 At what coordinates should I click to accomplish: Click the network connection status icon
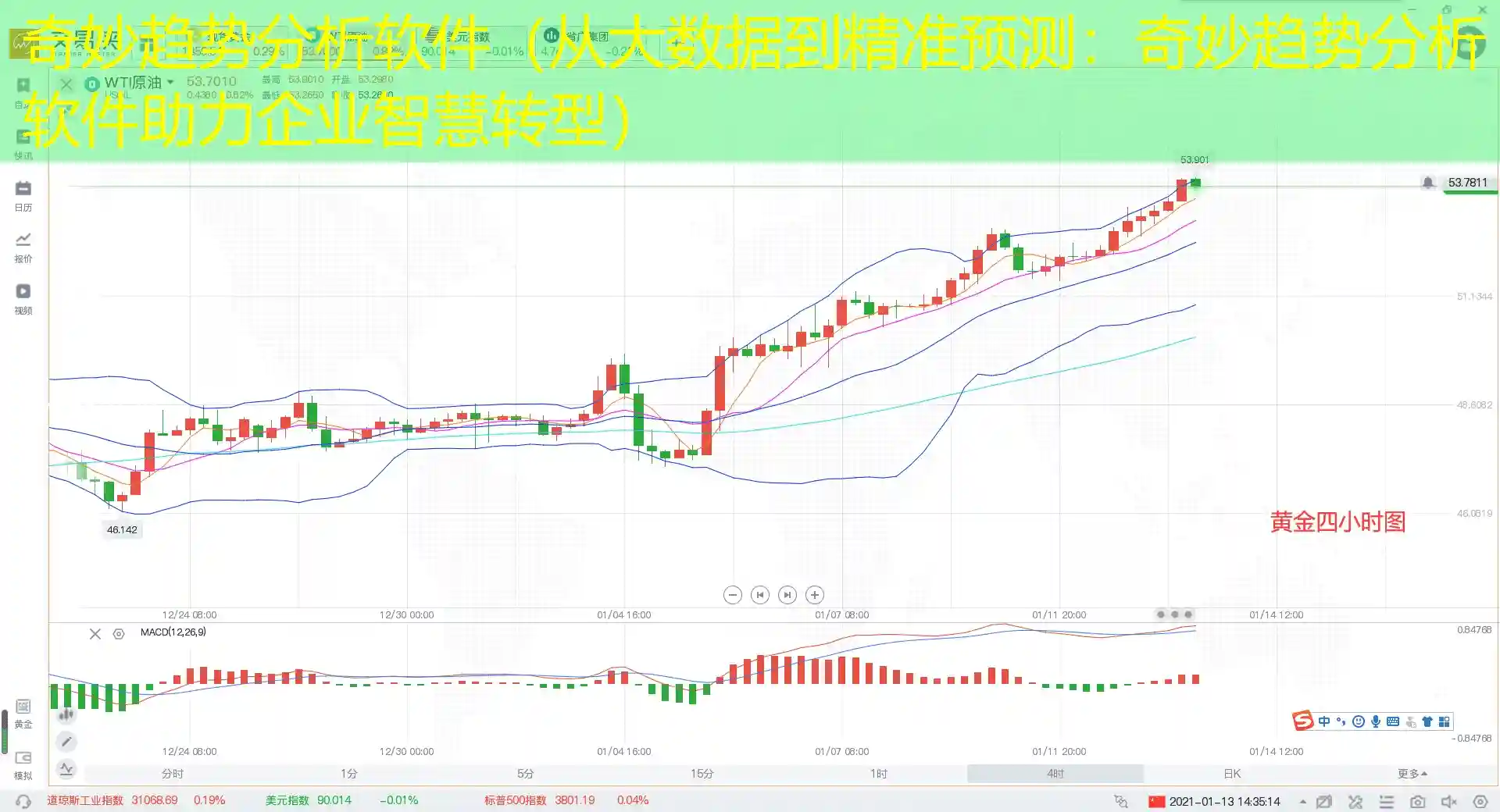click(1120, 801)
